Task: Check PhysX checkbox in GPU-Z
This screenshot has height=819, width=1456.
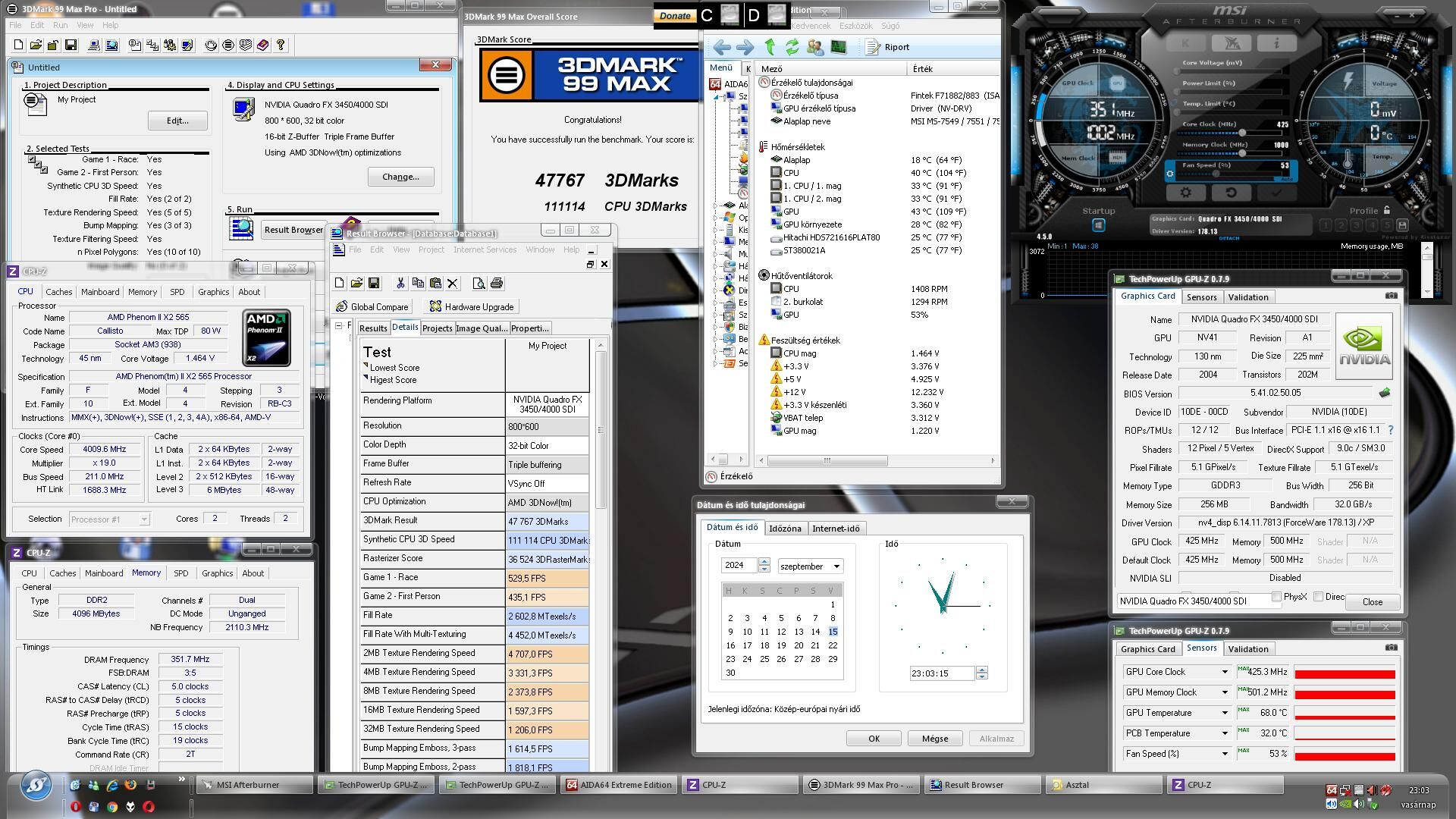Action: [1276, 597]
